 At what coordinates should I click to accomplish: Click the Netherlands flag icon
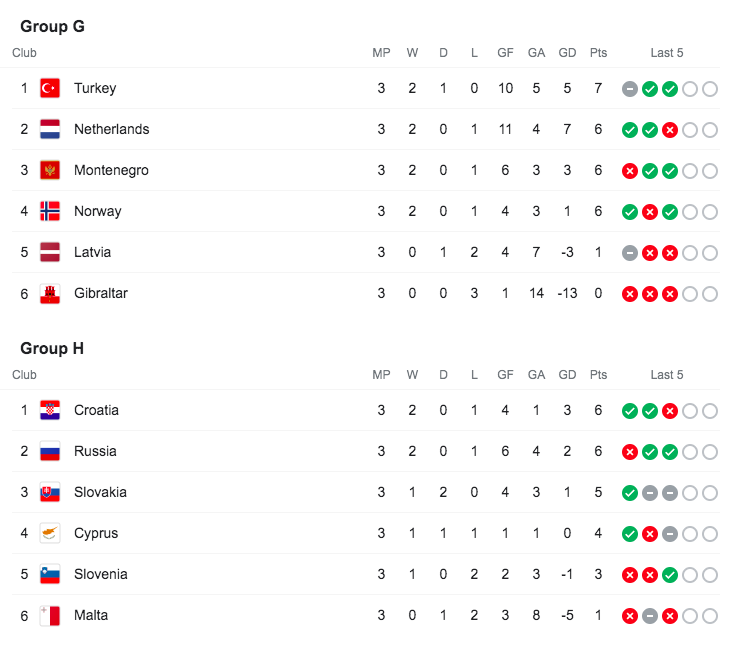click(50, 129)
